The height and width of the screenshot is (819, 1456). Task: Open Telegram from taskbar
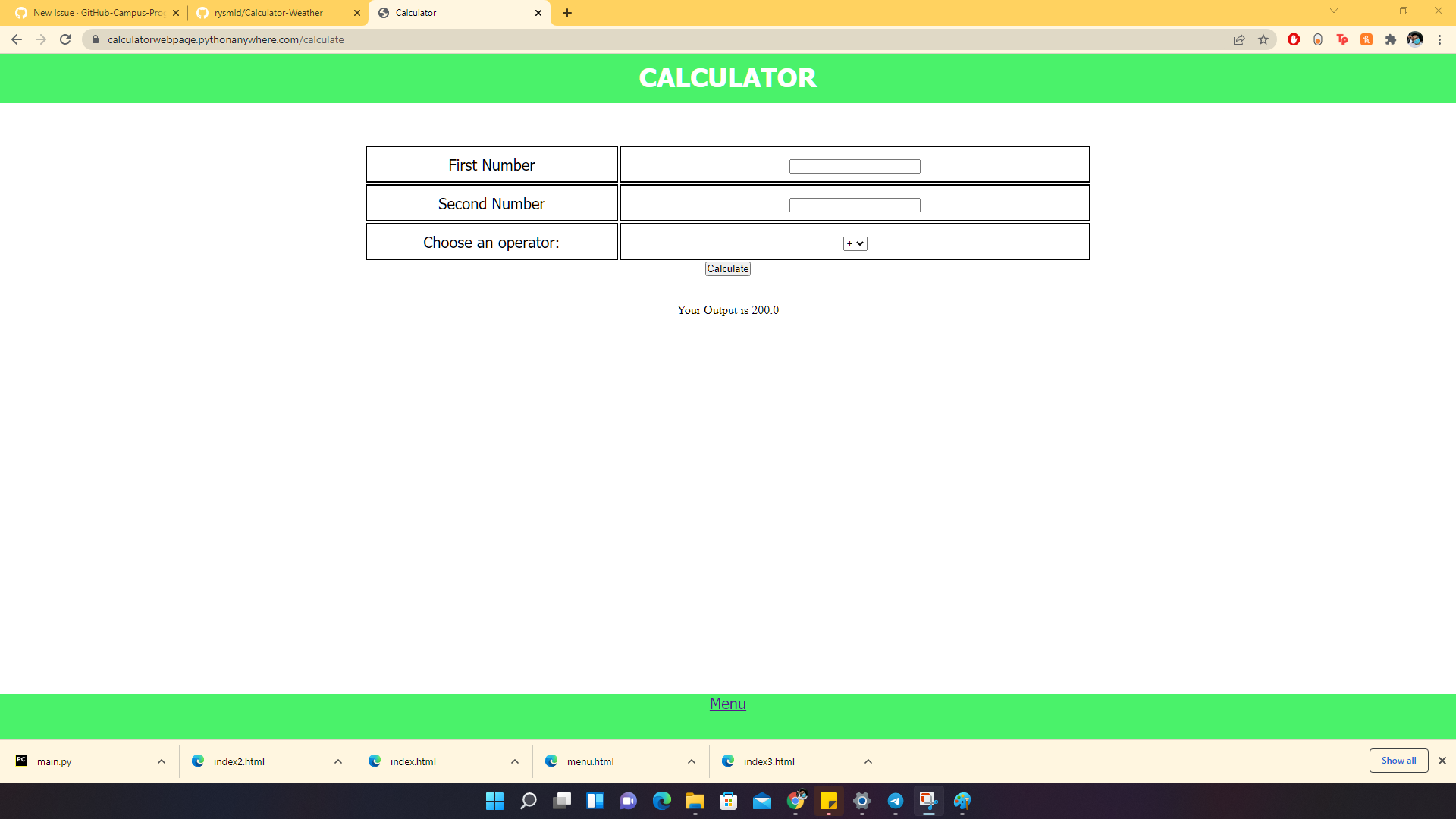(896, 801)
